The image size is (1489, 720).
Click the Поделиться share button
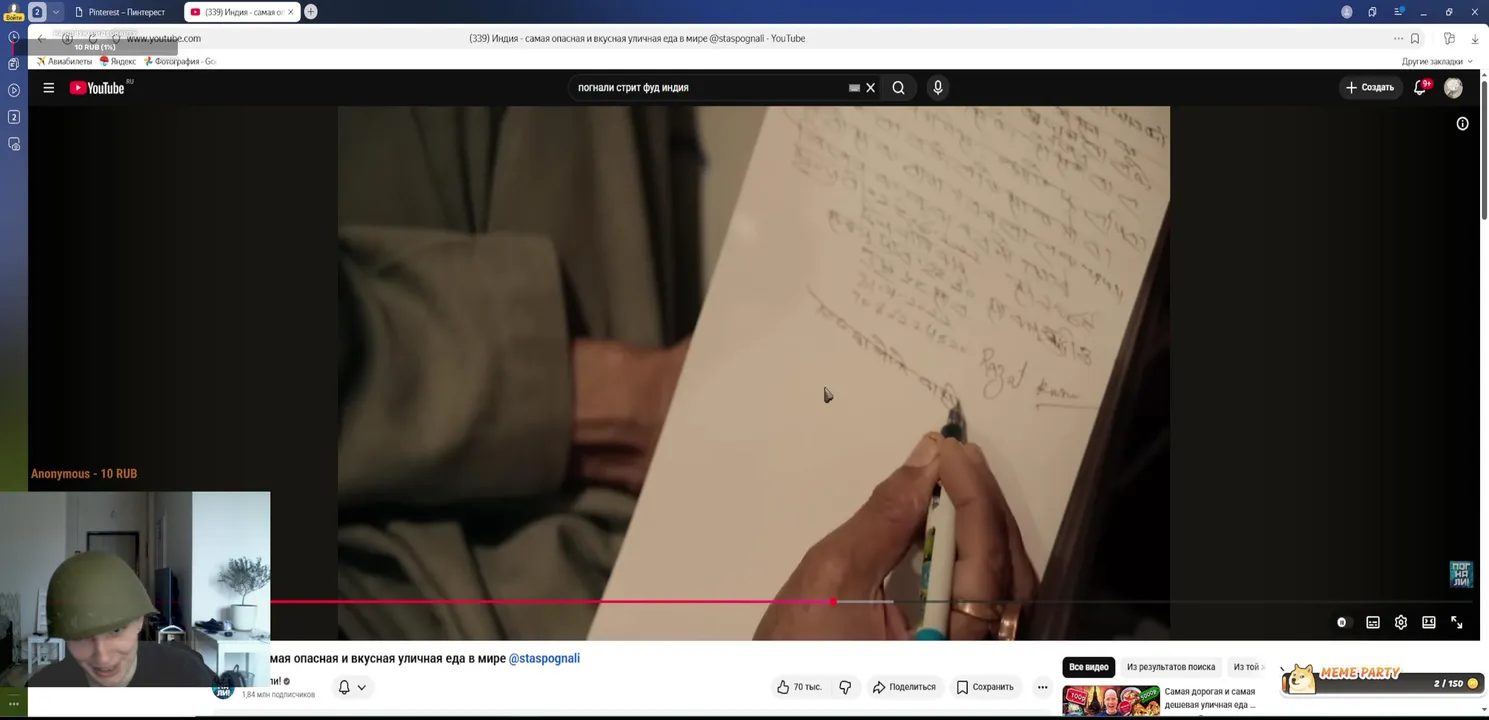904,687
